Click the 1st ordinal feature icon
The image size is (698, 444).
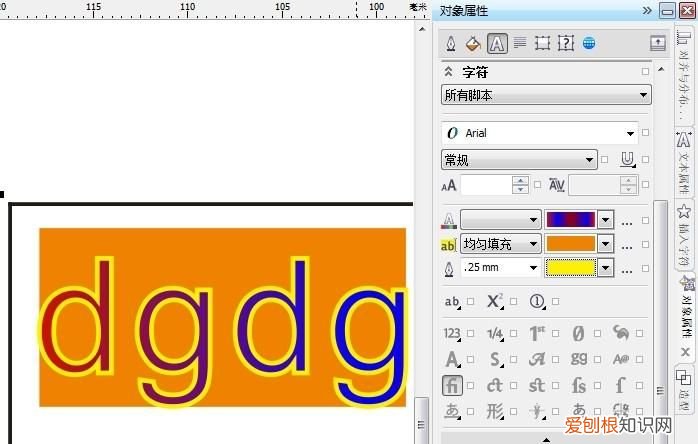point(537,333)
